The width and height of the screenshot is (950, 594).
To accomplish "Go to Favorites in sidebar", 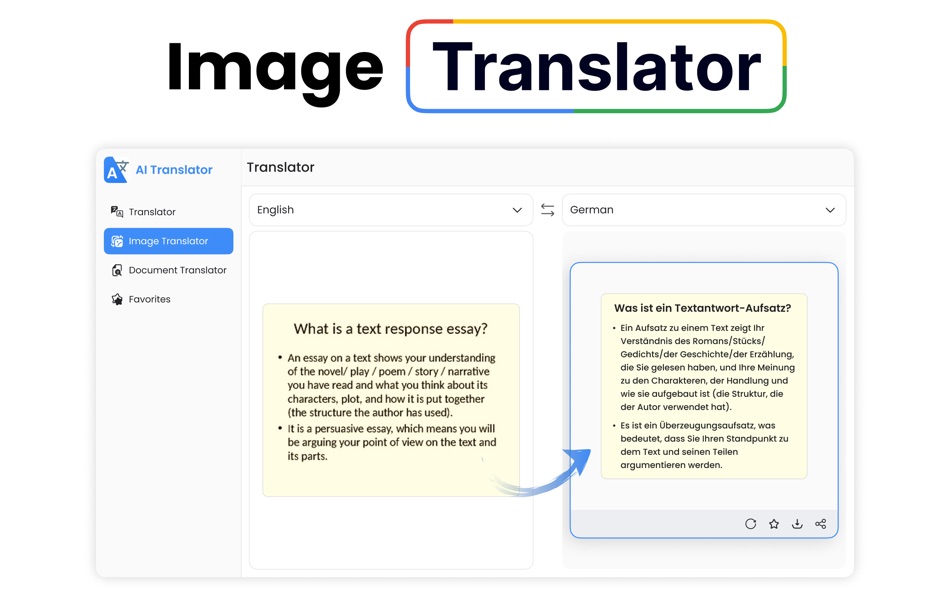I will [x=168, y=299].
